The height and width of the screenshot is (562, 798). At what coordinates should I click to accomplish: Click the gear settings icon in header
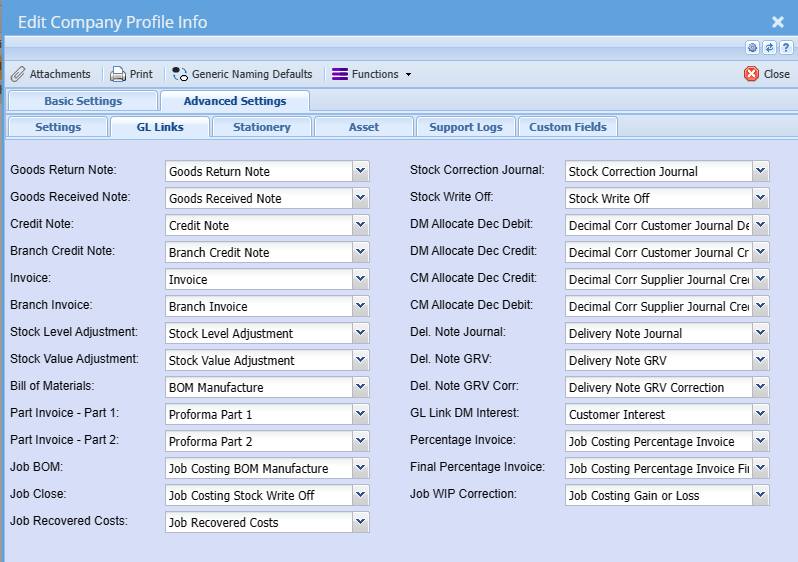pyautogui.click(x=752, y=47)
